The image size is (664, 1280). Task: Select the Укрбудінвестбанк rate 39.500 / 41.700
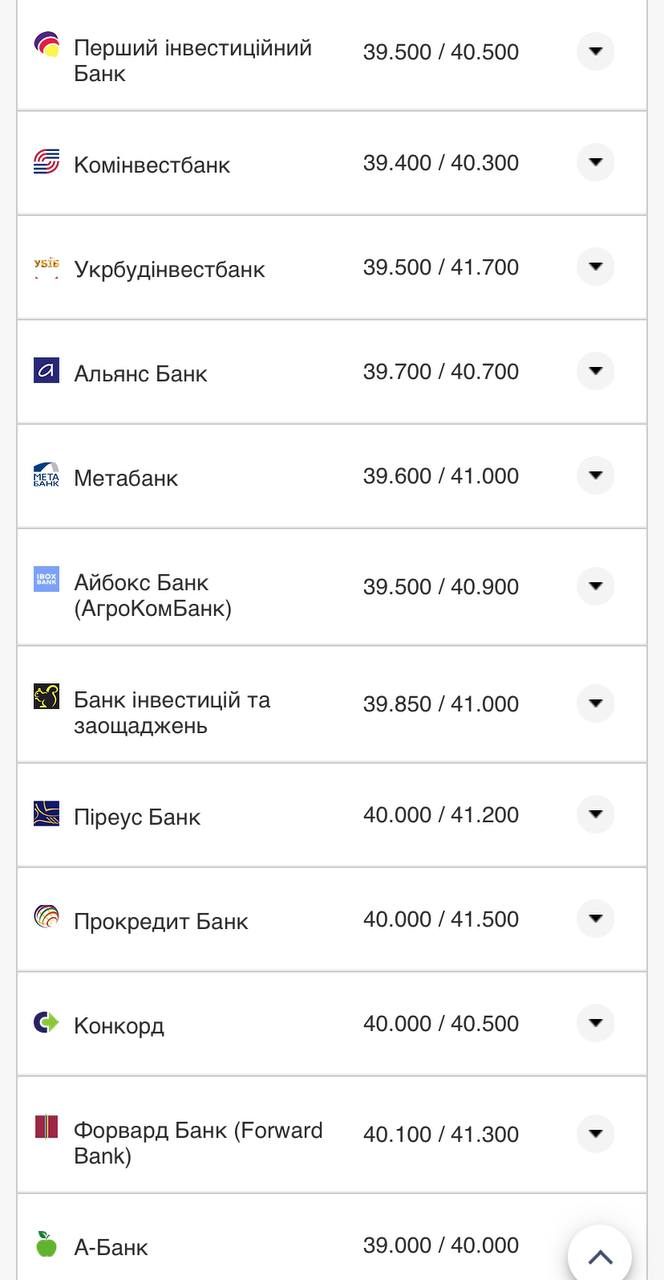click(441, 267)
